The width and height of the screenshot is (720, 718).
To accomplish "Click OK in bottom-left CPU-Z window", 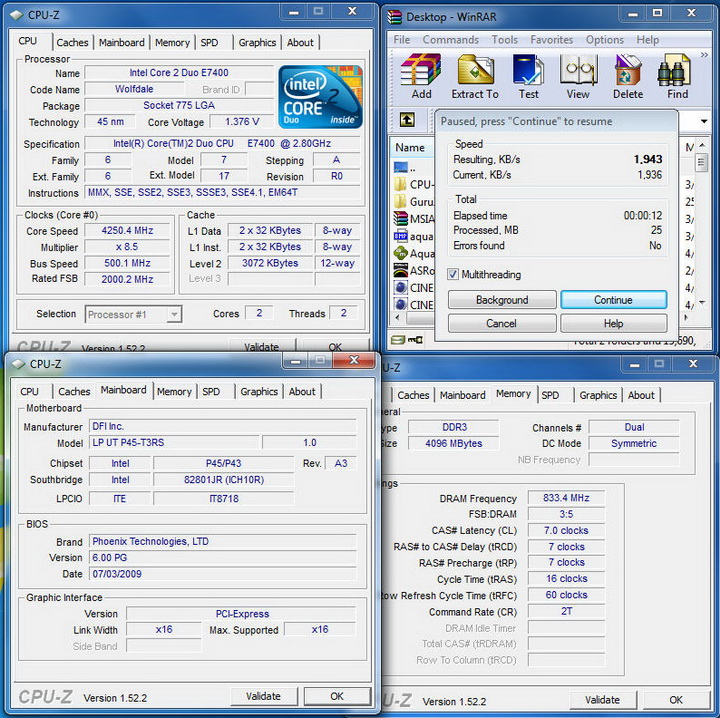I will coord(337,696).
